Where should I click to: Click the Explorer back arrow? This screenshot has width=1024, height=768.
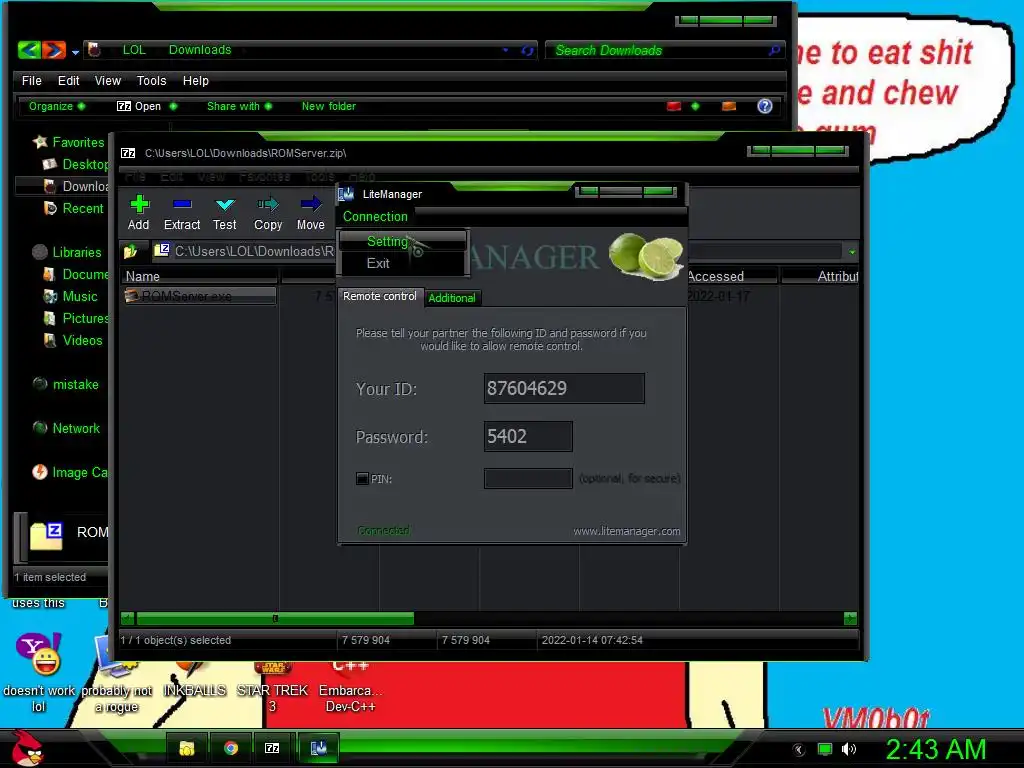click(x=29, y=50)
